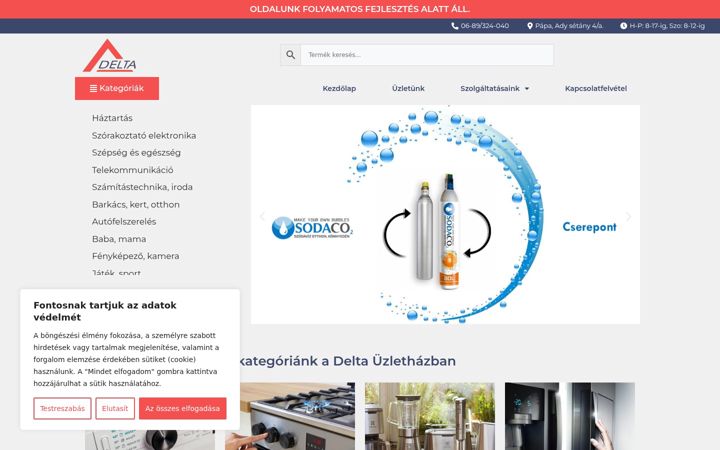
Task: Select the Autófelszerelés category
Action: point(124,221)
